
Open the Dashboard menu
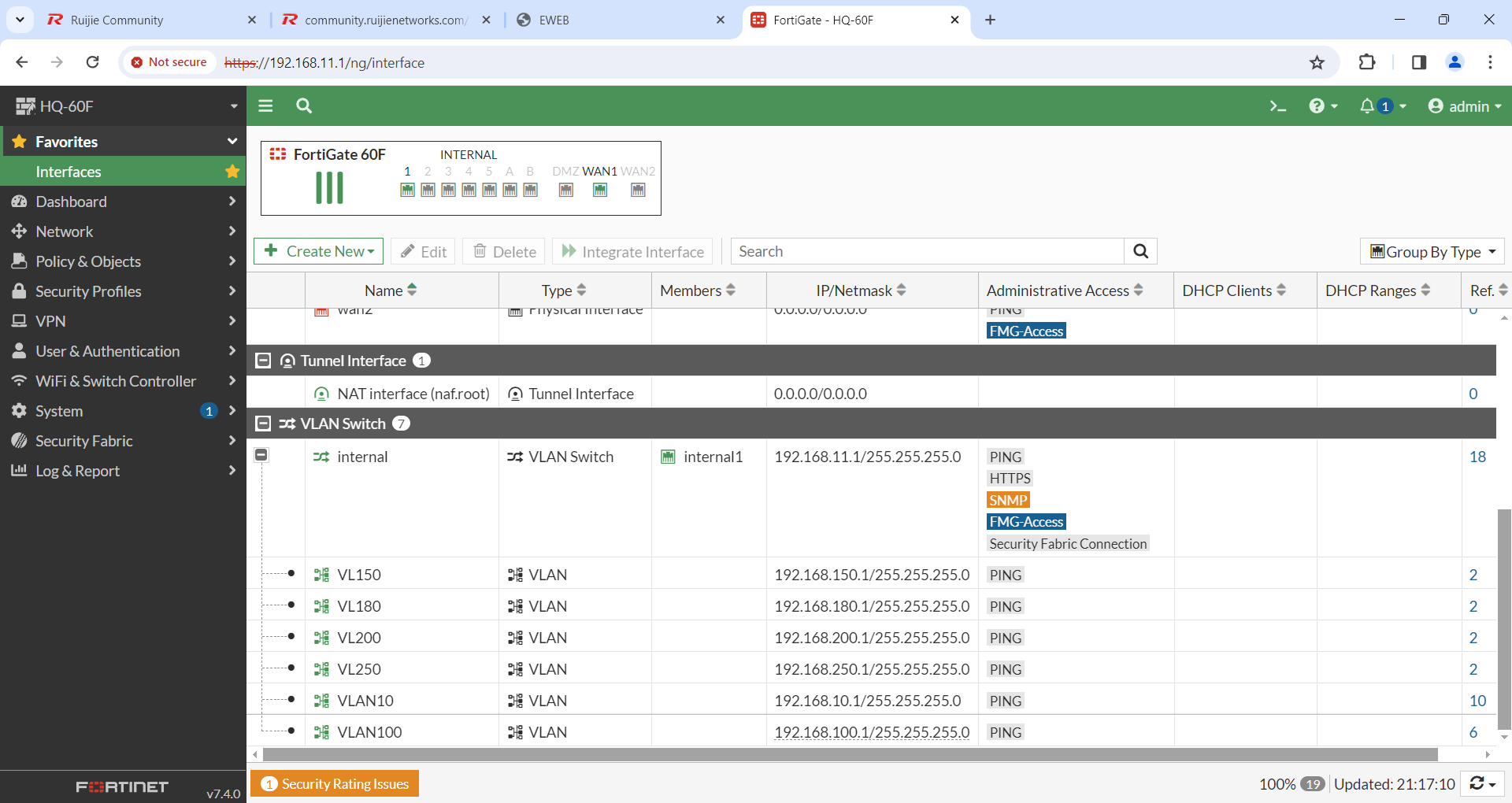tap(123, 202)
